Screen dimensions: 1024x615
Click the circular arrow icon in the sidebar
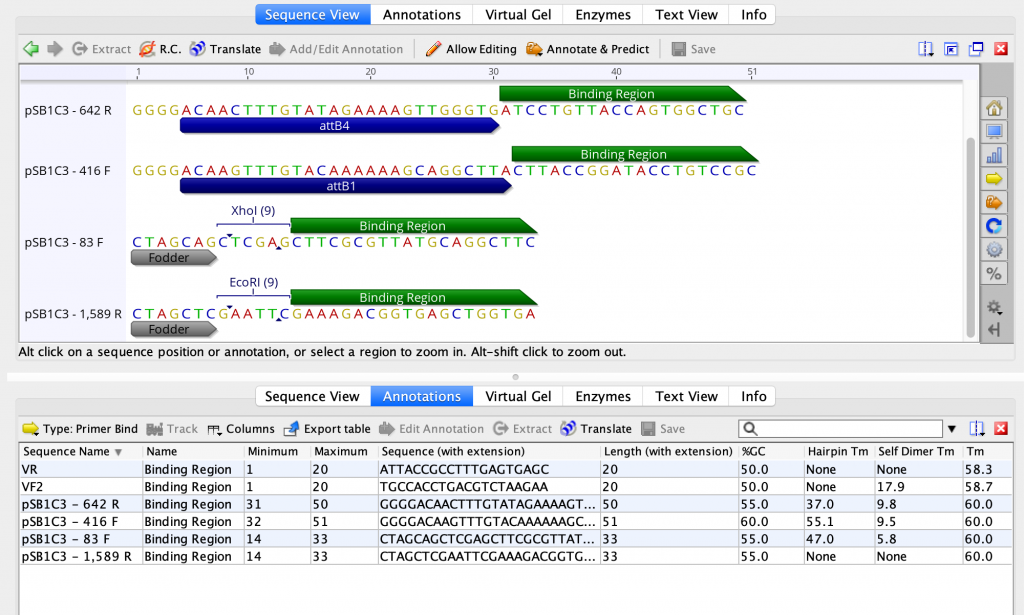click(993, 226)
